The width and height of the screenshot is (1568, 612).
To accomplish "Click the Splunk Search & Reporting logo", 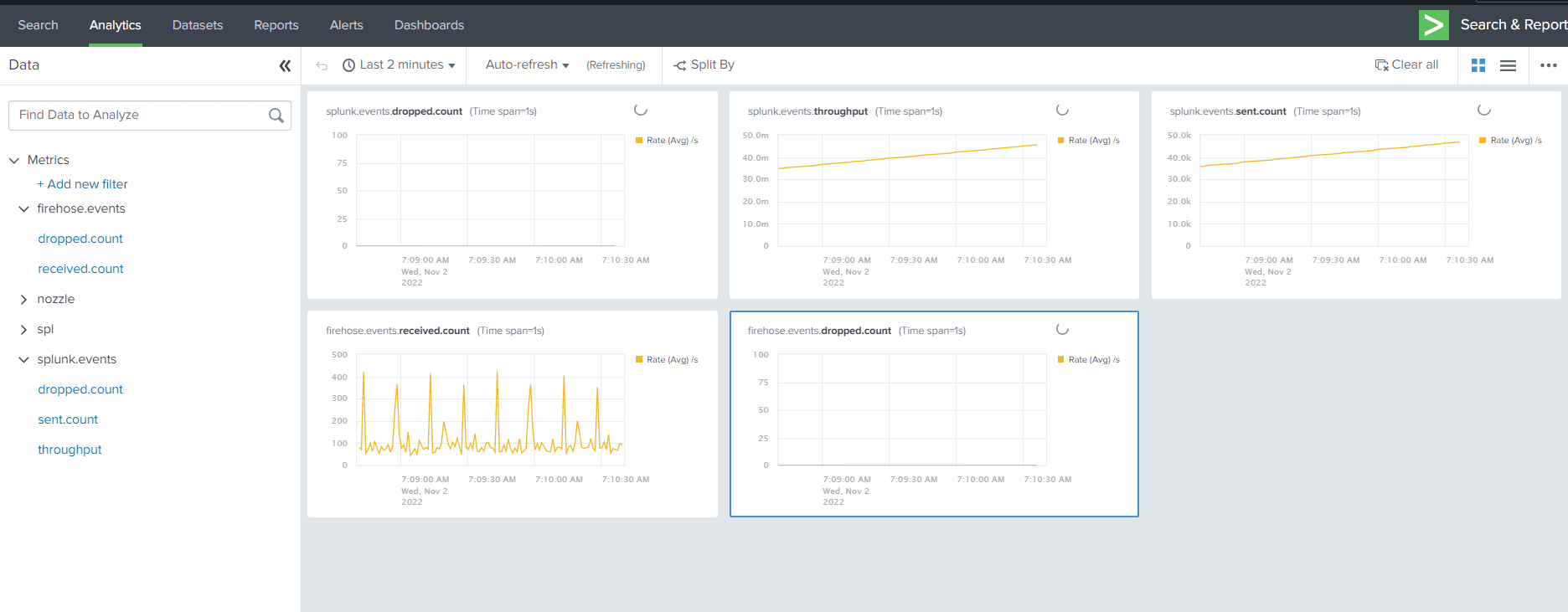I will [x=1433, y=25].
